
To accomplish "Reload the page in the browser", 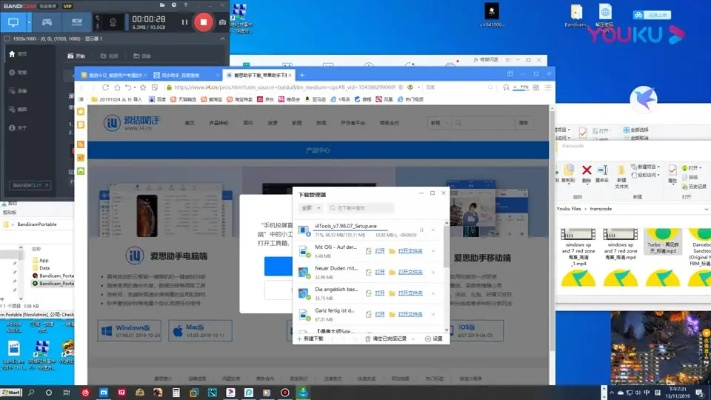I will tap(105, 87).
